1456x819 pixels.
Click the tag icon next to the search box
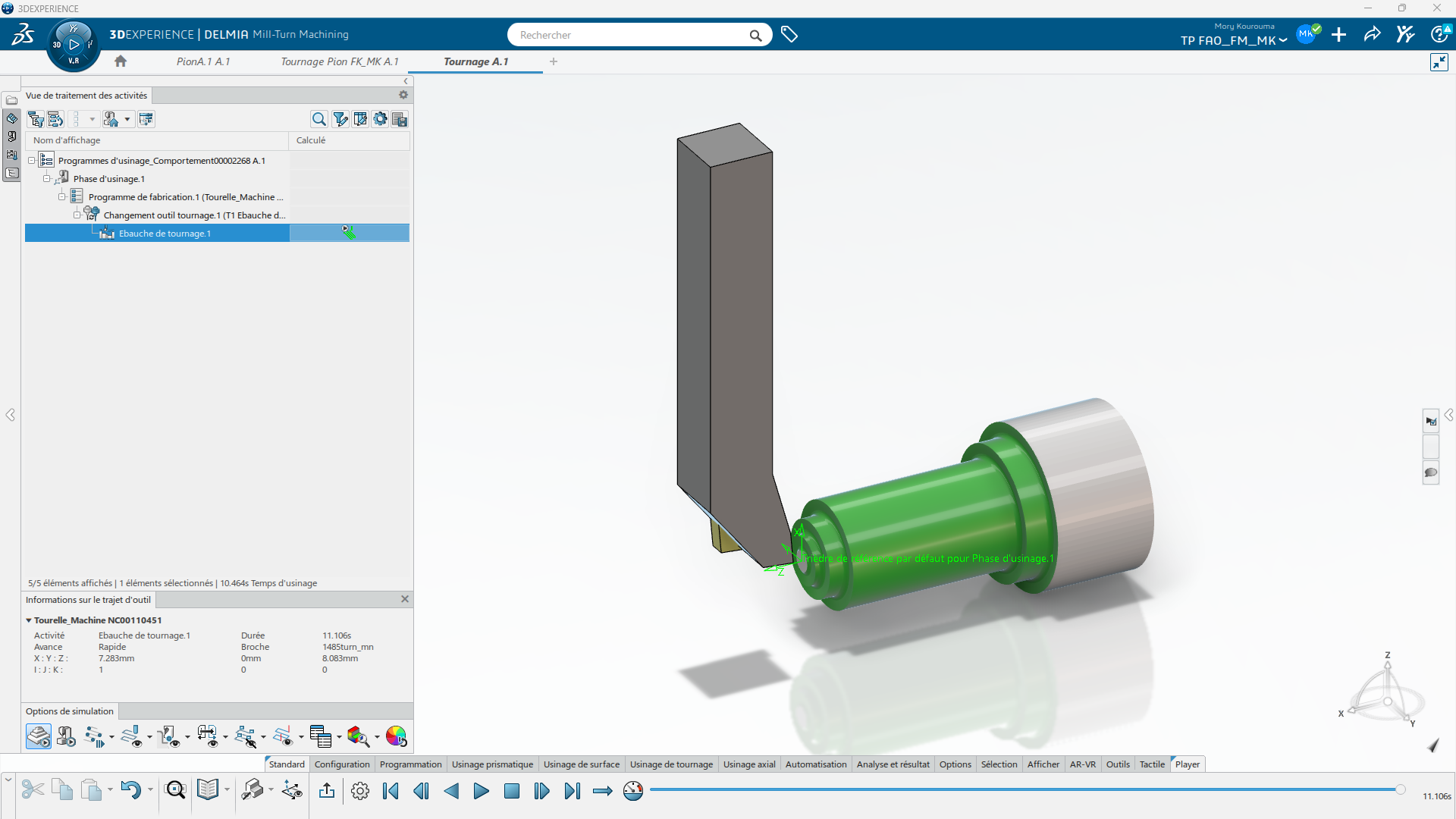(789, 35)
